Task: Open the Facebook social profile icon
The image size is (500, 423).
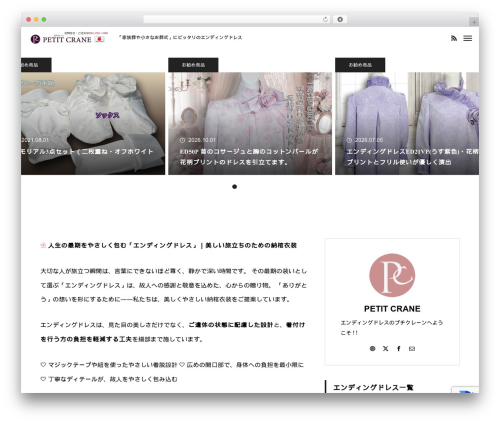Action: click(399, 349)
